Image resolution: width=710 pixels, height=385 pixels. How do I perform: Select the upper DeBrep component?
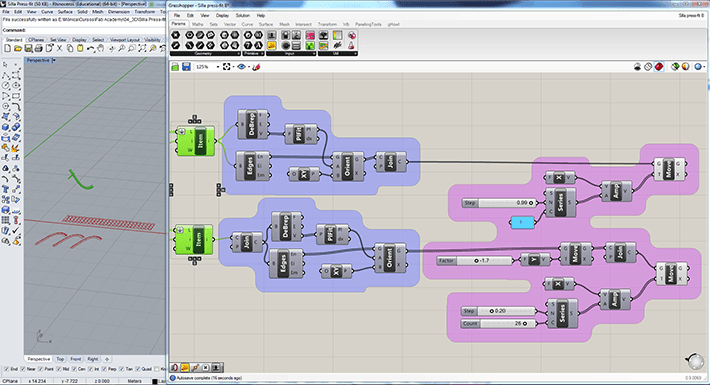point(253,124)
